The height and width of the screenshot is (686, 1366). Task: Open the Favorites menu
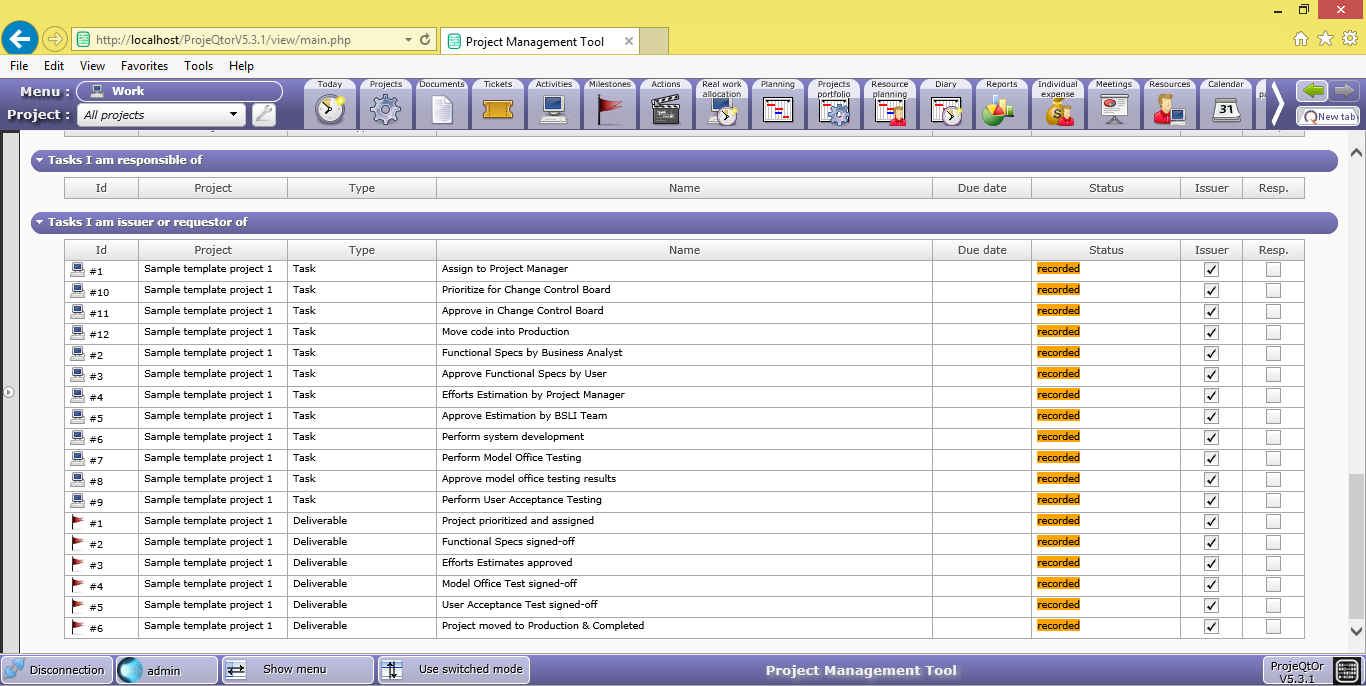[x=144, y=66]
